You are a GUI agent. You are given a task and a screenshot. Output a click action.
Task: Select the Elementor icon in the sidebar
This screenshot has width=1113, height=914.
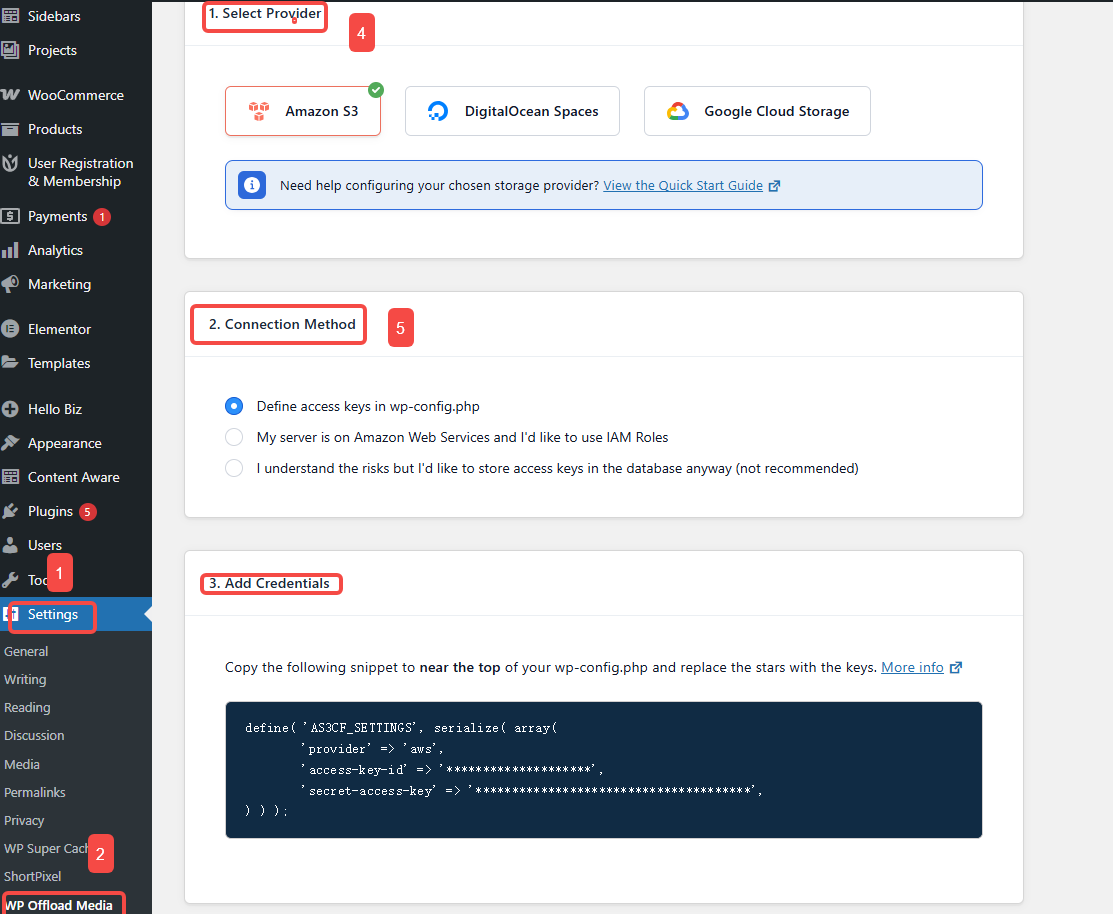[x=13, y=328]
